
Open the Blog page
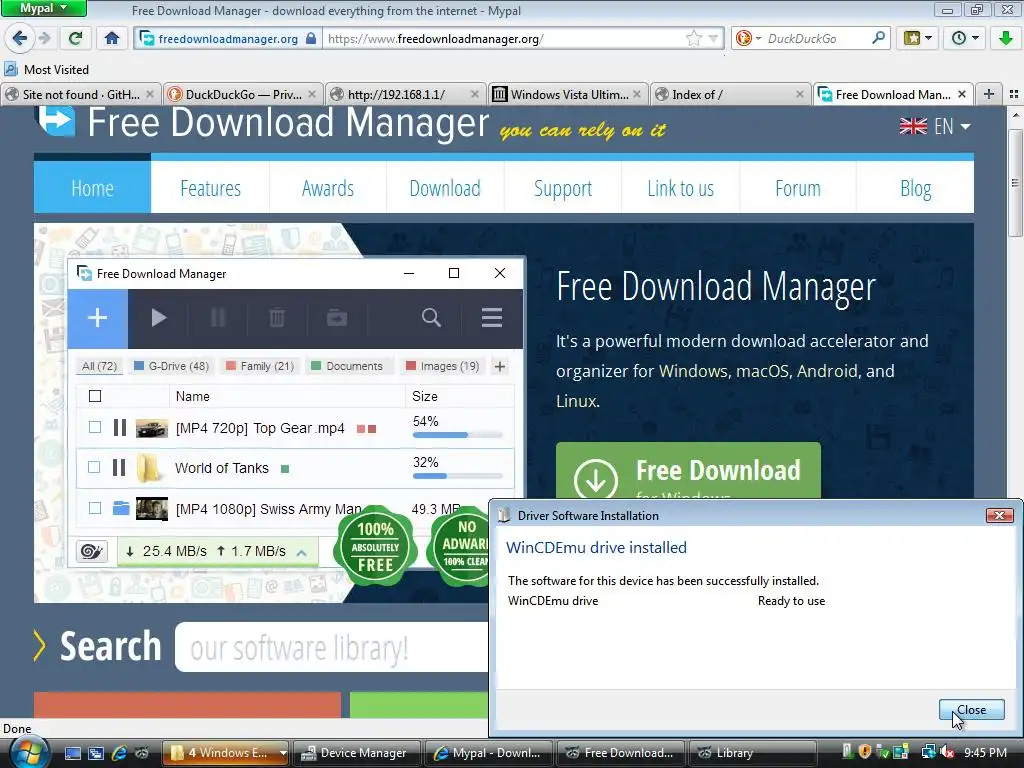pyautogui.click(x=916, y=187)
